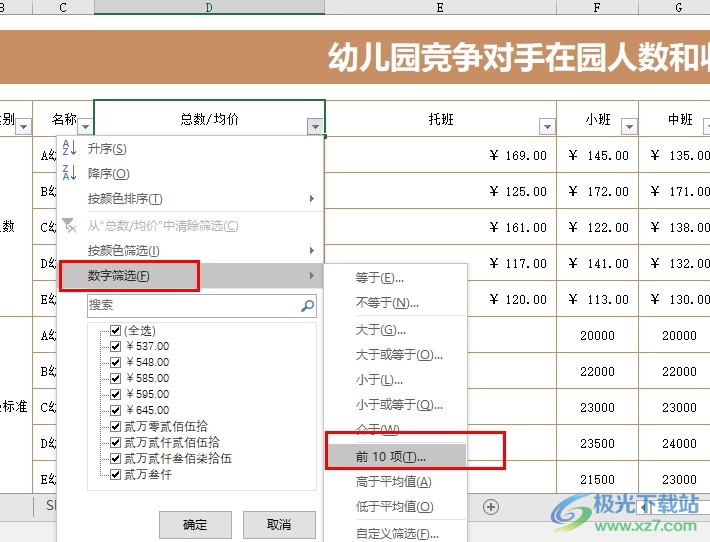This screenshot has height=542, width=710.
Task: Click cell with ¥113.00 in 小班
Action: [597, 299]
